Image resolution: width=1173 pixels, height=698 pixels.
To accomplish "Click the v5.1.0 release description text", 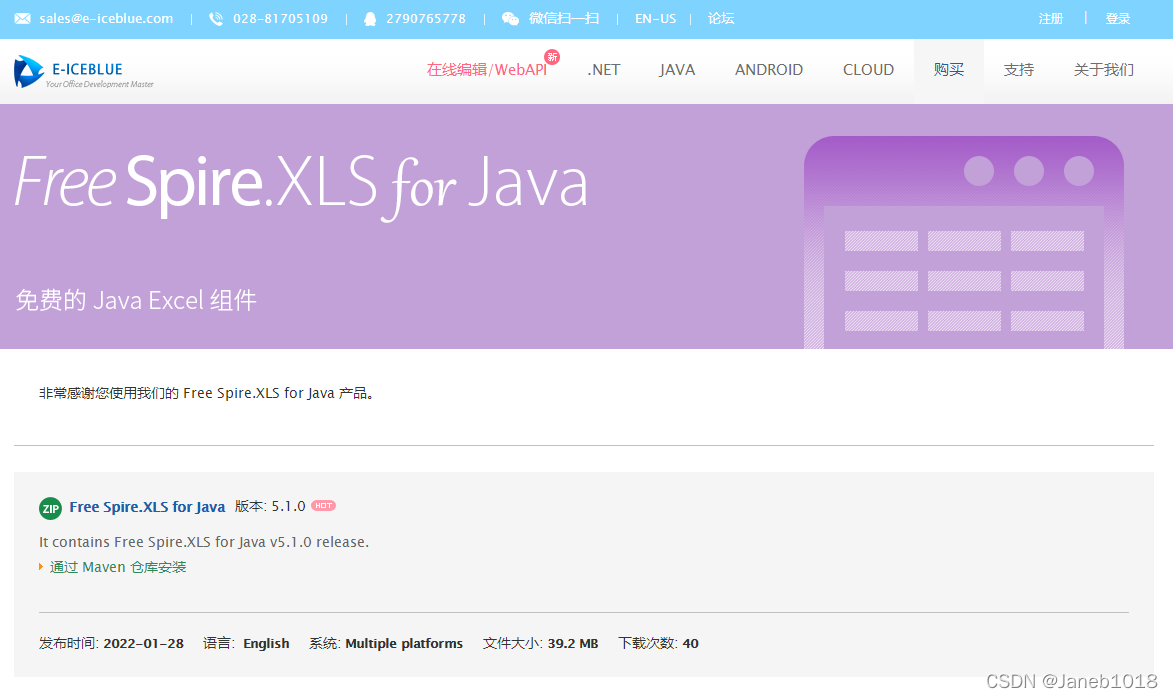I will pos(203,542).
